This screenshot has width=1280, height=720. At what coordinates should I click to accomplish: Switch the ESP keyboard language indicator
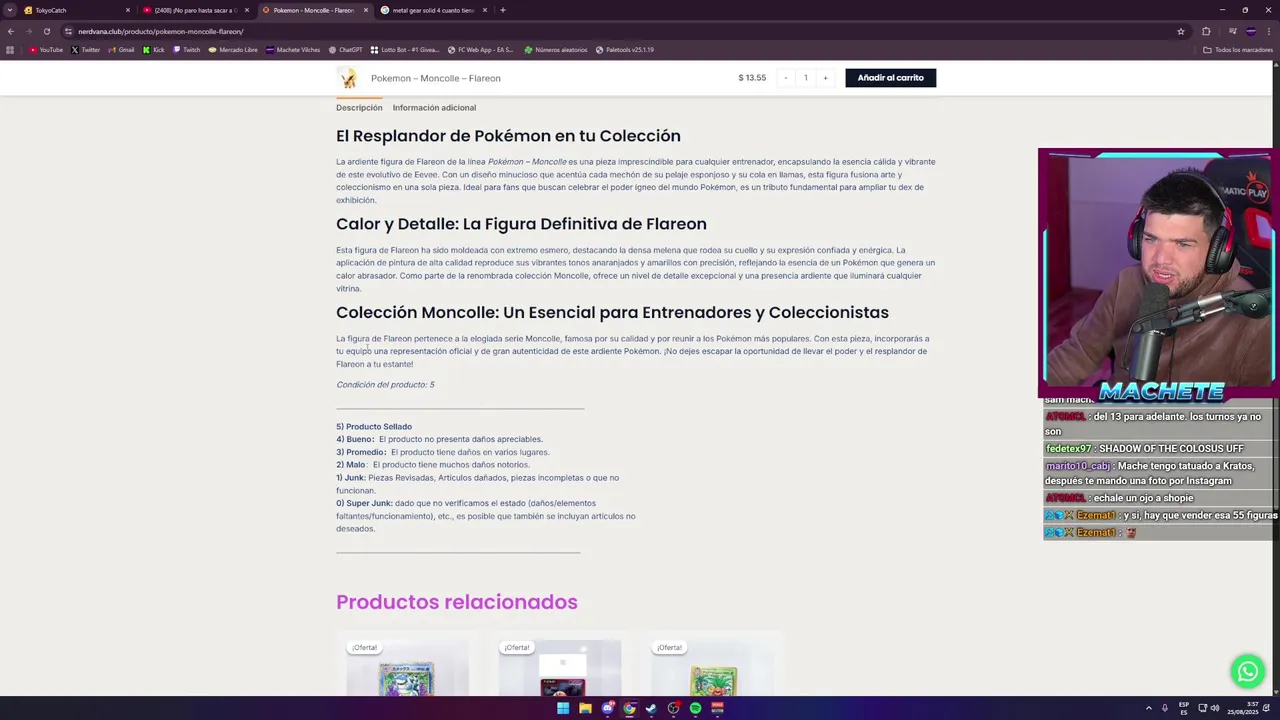tap(1184, 708)
